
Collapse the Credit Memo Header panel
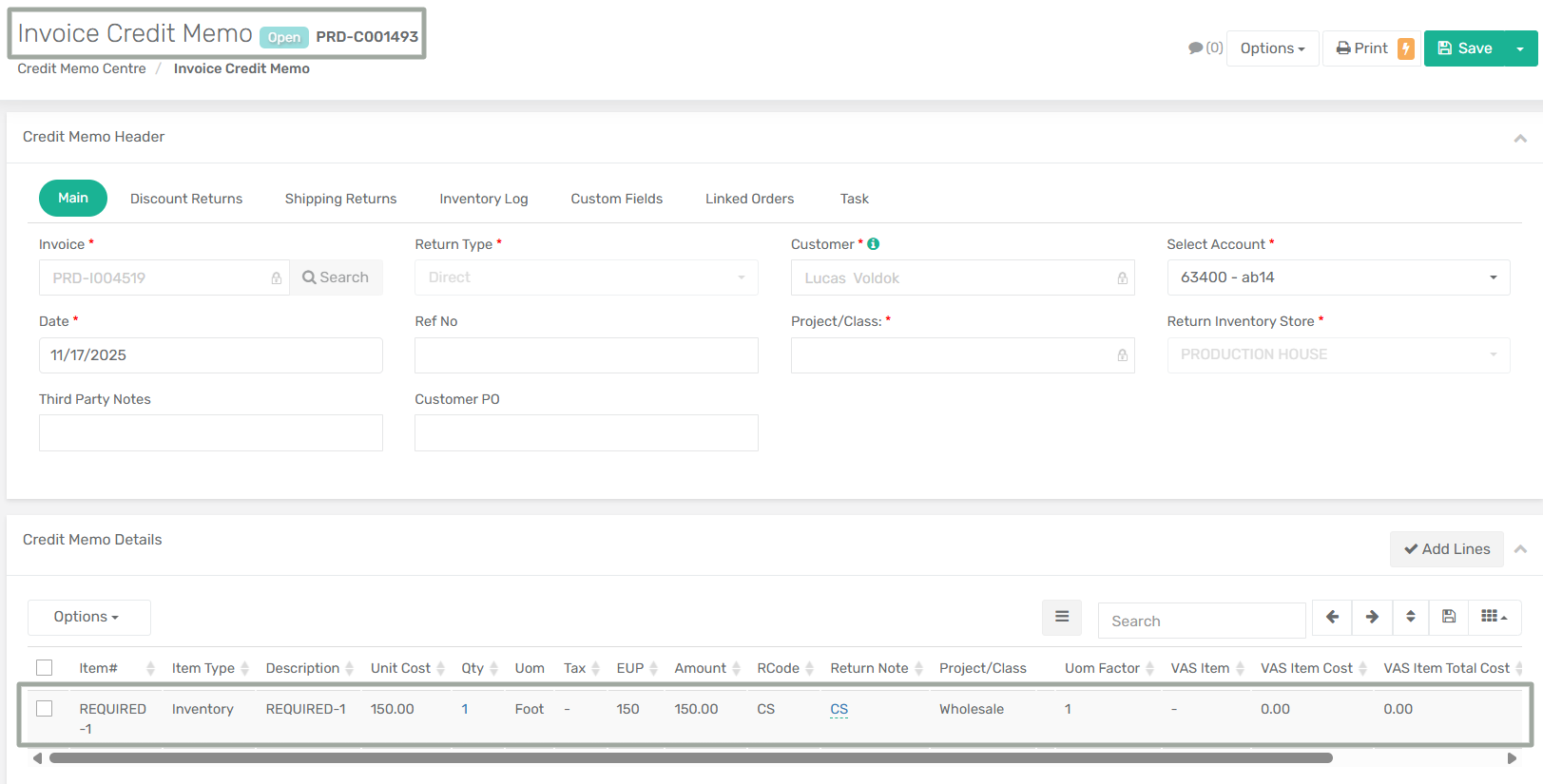coord(1520,138)
